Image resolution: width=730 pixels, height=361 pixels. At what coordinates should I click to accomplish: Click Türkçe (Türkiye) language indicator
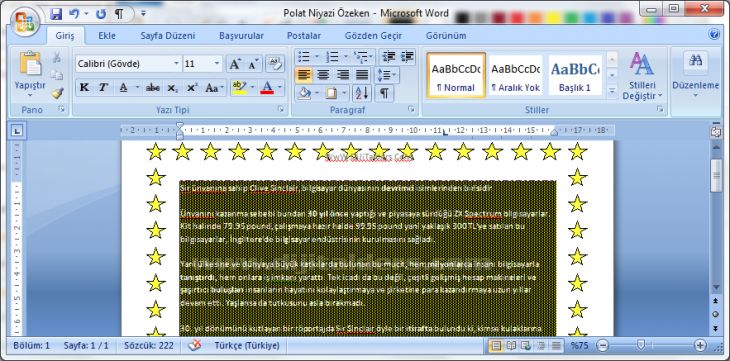coord(247,346)
